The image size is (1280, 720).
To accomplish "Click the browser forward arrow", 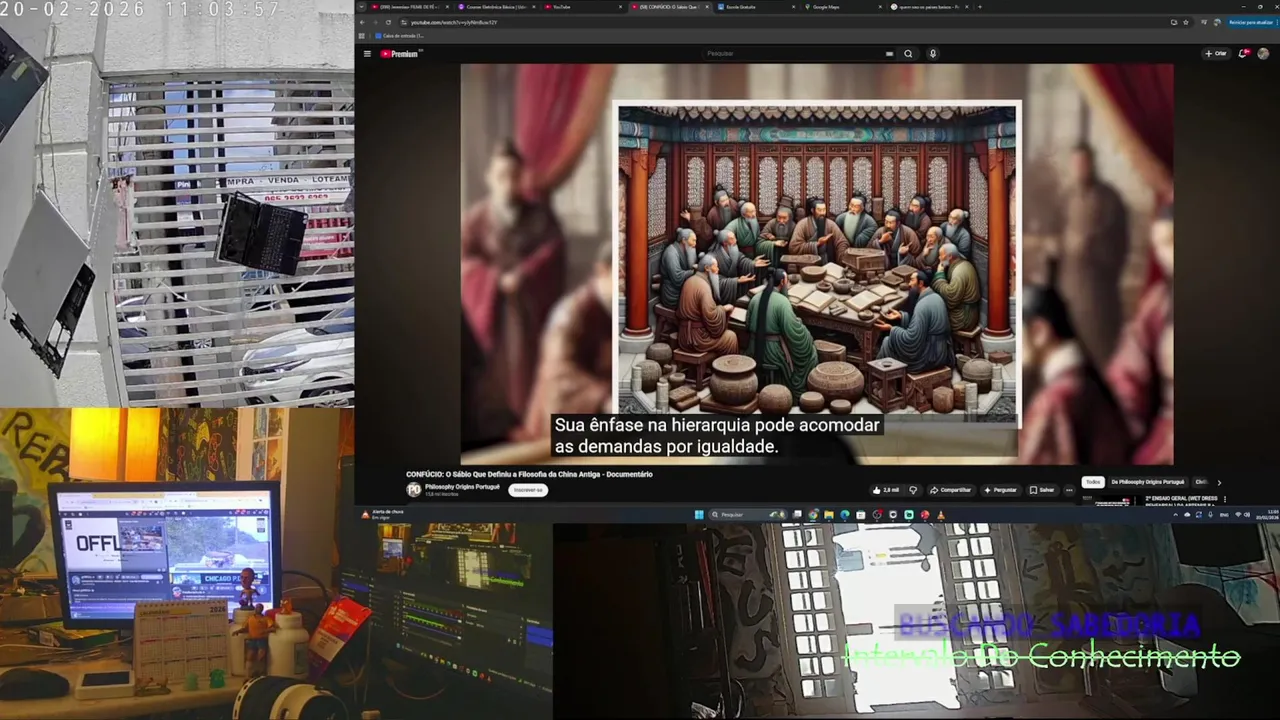I will (x=376, y=22).
